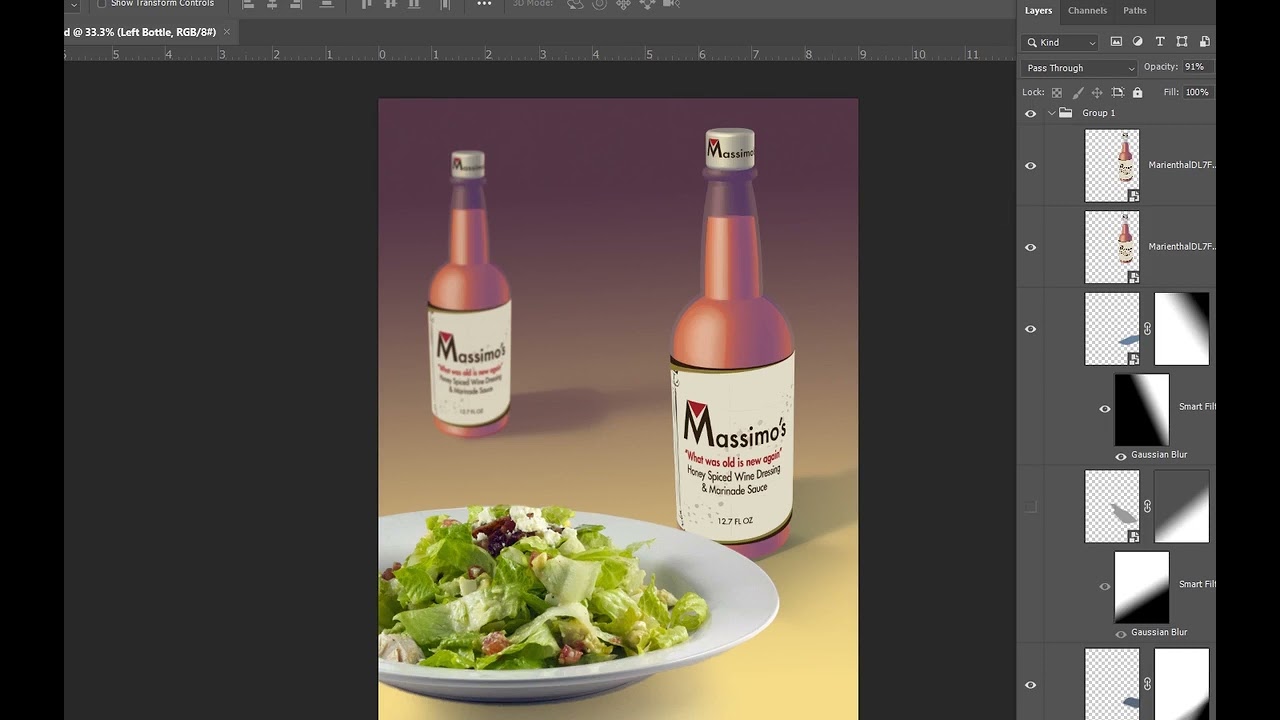Click top MarienthalDL7F layer name
Viewport: 1280px width, 720px height.
coord(1182,165)
